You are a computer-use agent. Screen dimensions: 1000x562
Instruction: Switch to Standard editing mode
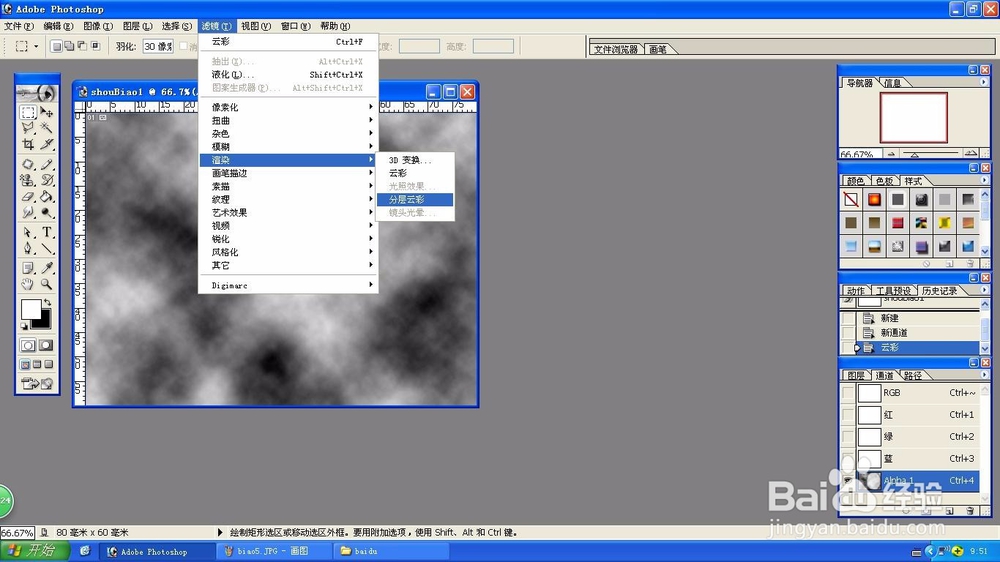[27, 345]
